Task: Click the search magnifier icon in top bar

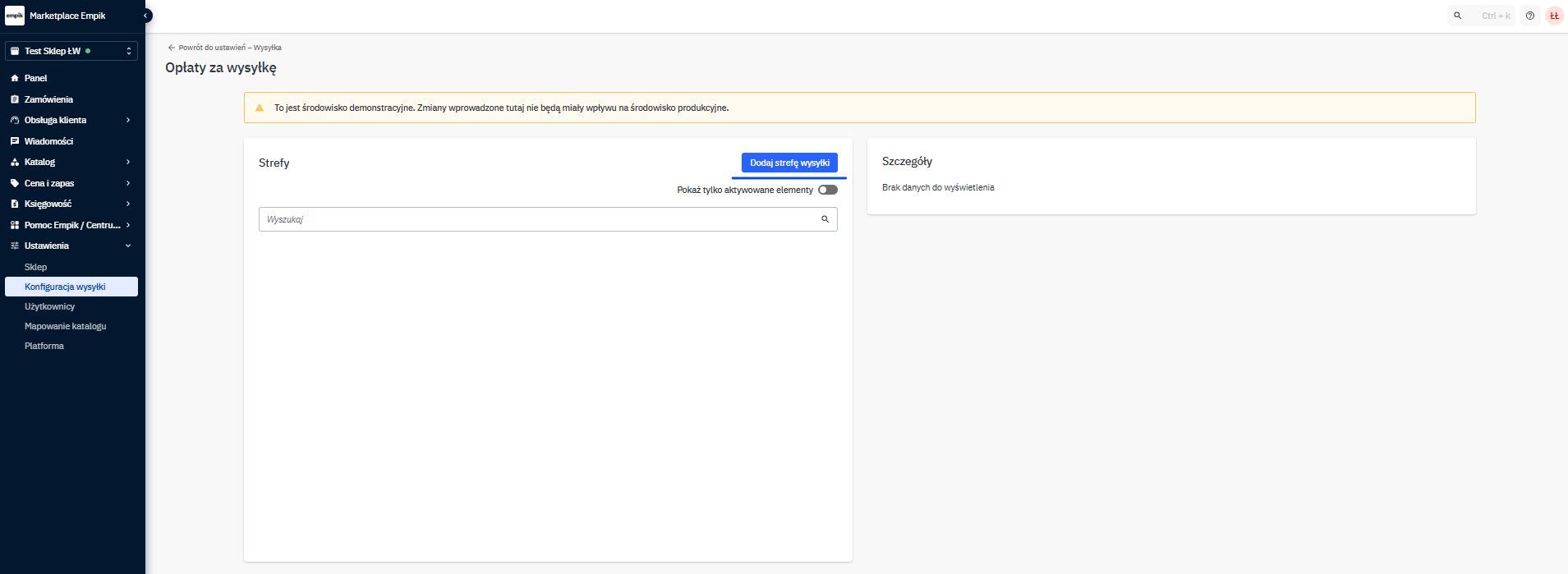Action: (x=1458, y=16)
